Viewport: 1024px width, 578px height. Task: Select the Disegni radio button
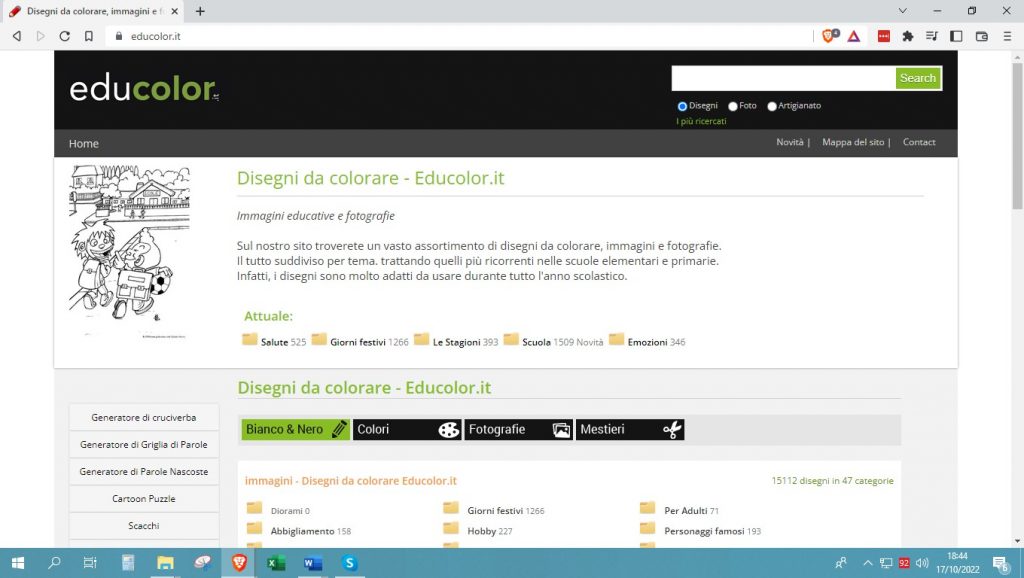click(682, 105)
